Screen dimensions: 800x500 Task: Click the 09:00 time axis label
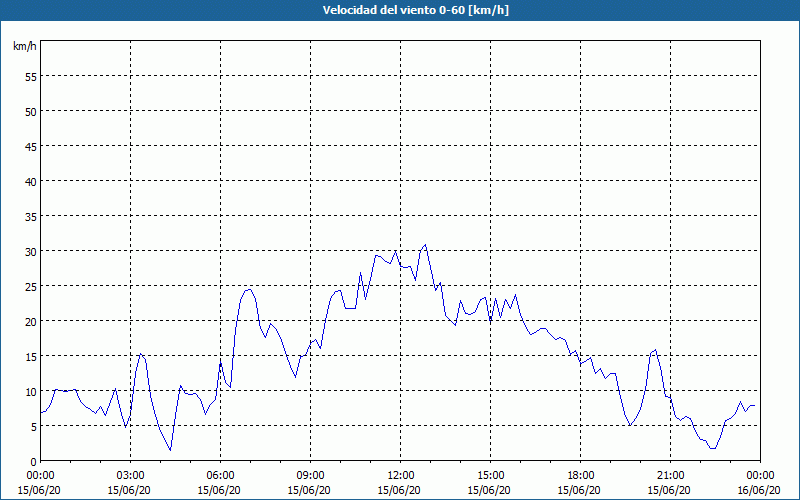(310, 476)
